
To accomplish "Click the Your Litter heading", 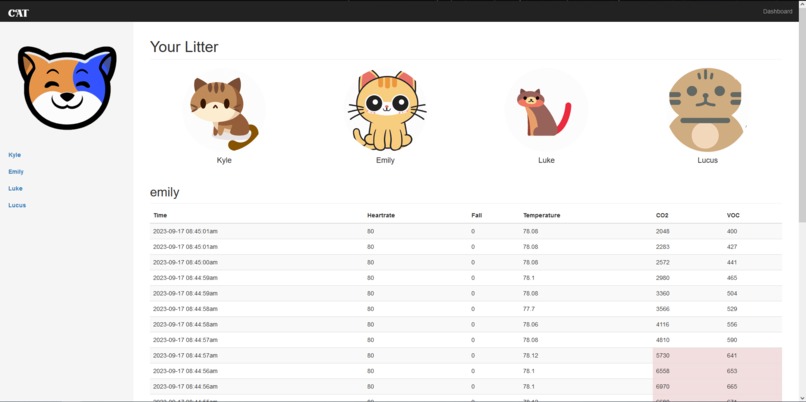I will click(x=184, y=47).
